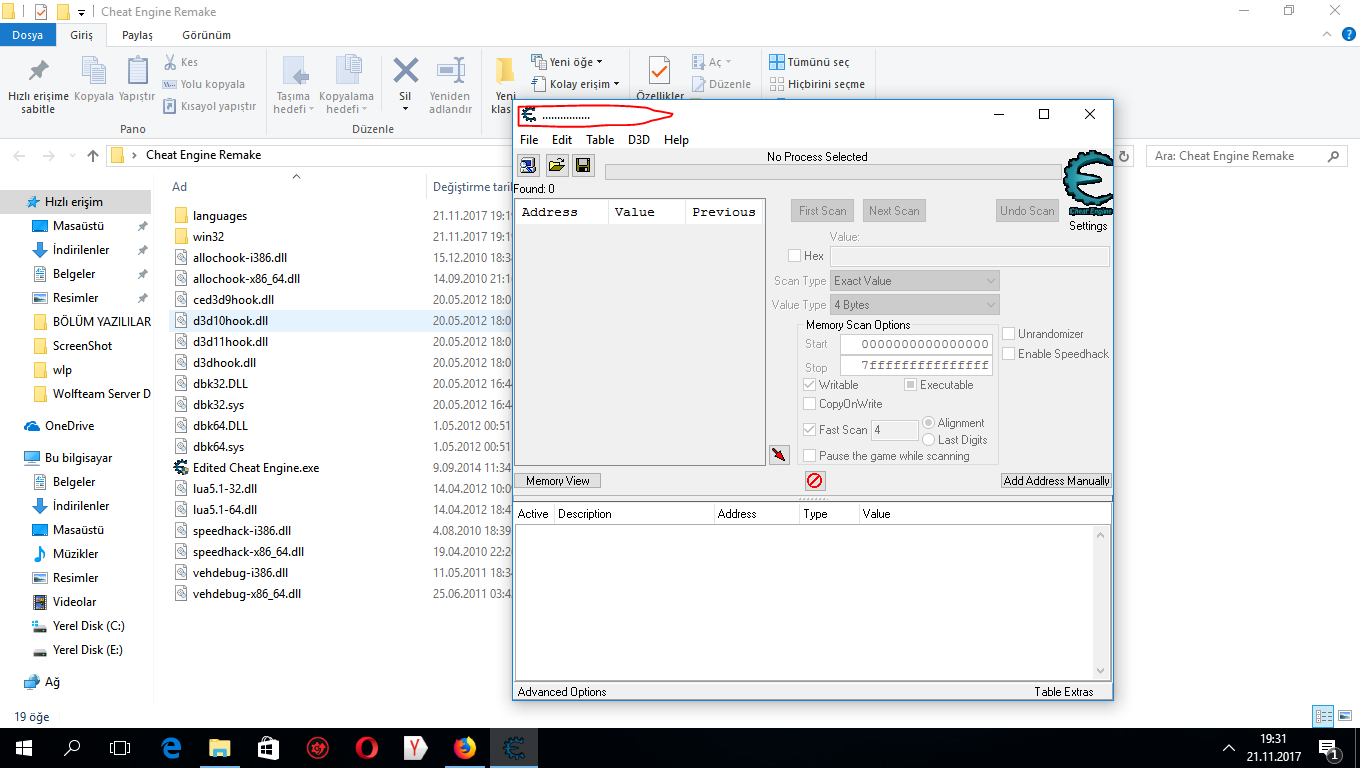Click the open-folder load table icon
Viewport: 1360px width, 768px height.
tap(556, 165)
